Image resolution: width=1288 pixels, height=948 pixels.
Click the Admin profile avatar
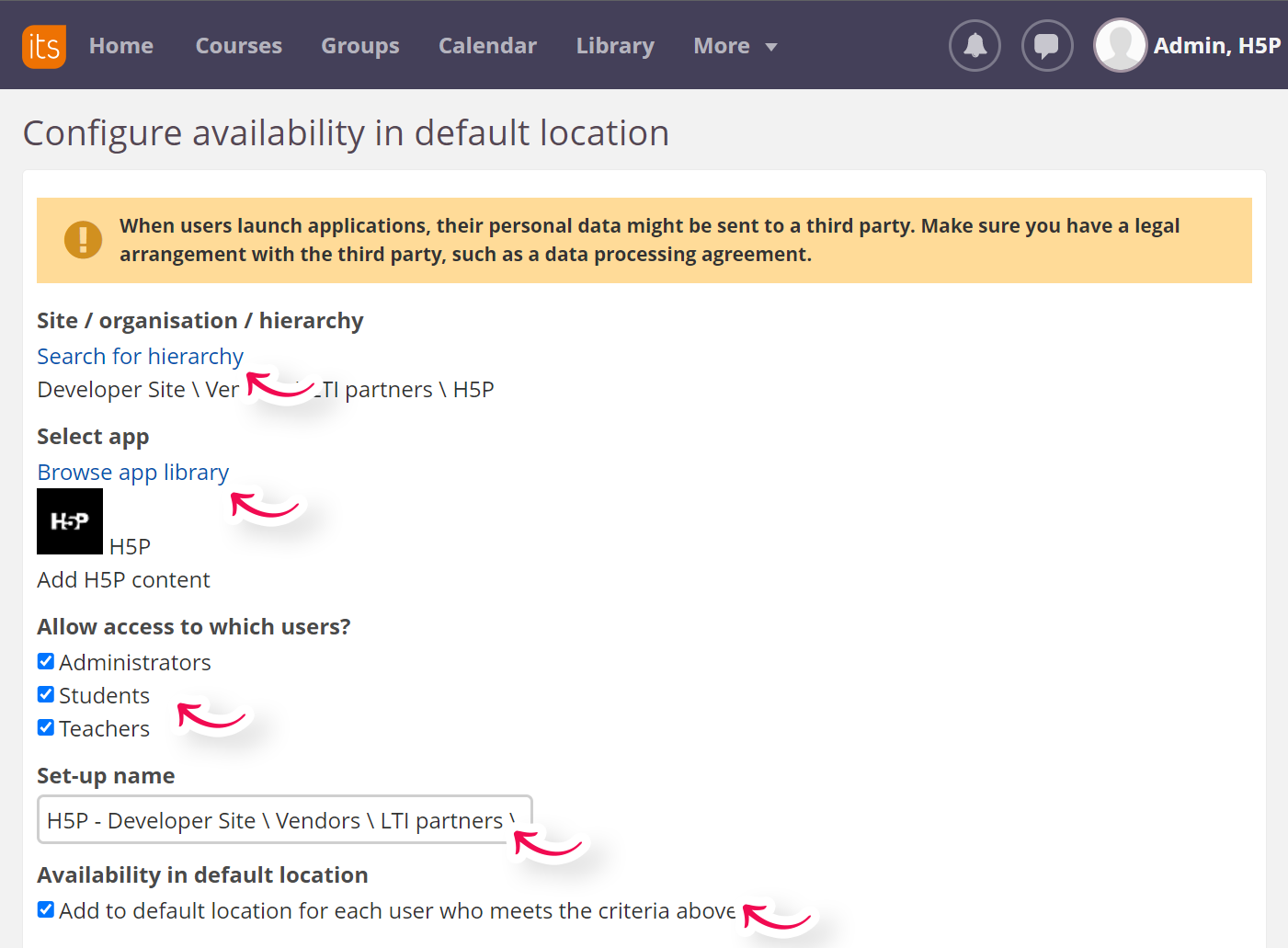coord(1120,45)
